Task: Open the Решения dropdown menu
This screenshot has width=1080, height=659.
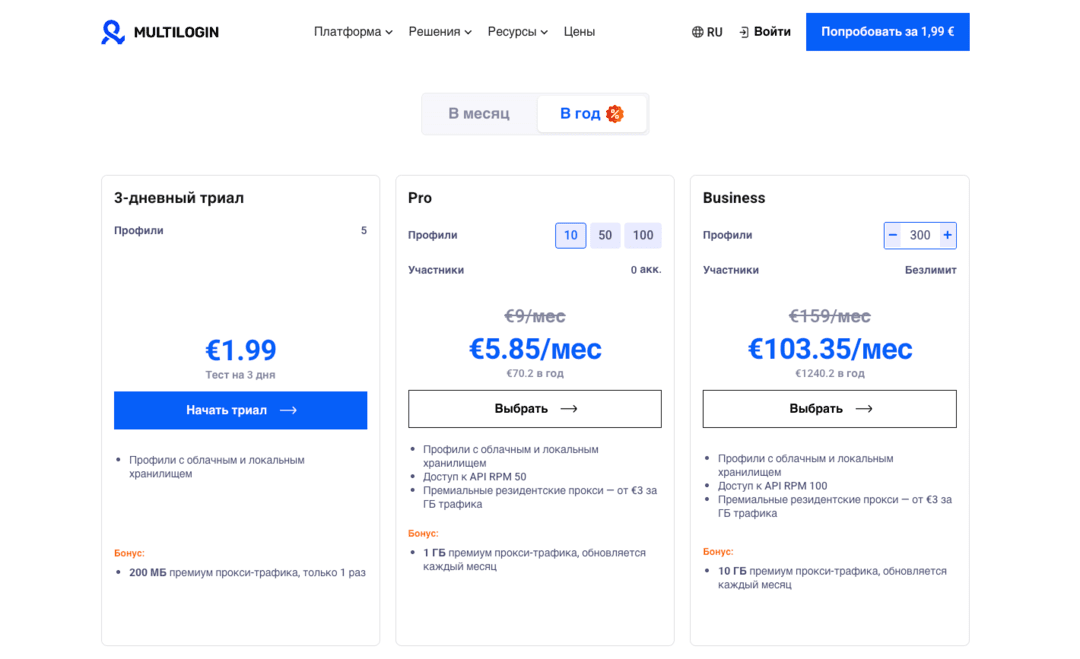Action: click(x=440, y=32)
